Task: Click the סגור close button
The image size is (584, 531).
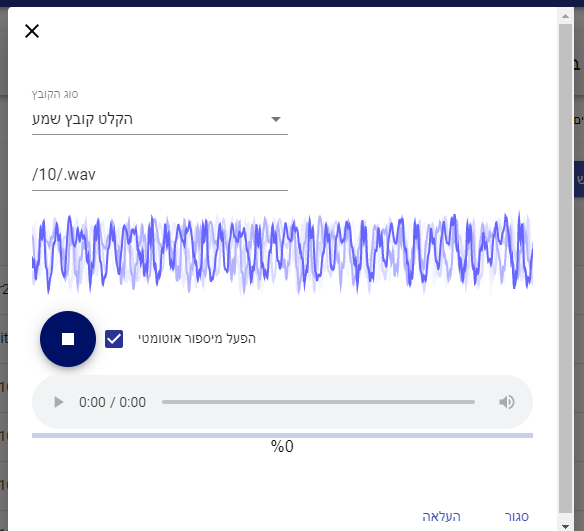Action: click(x=517, y=516)
